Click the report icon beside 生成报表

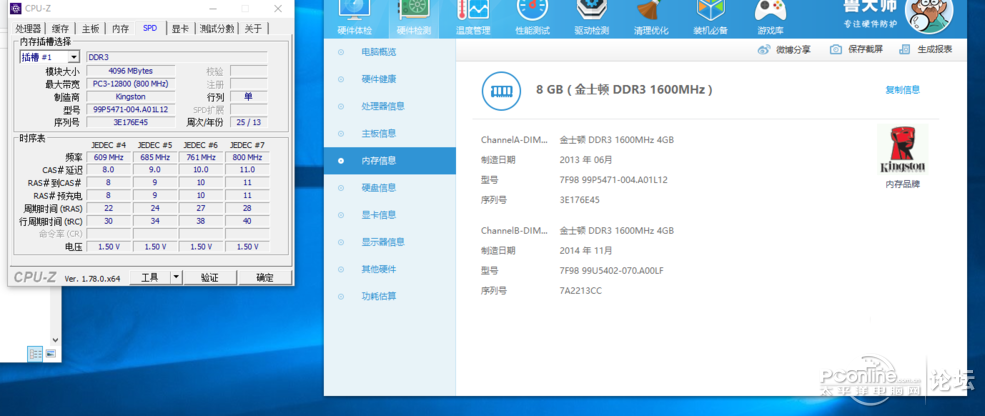[x=905, y=50]
